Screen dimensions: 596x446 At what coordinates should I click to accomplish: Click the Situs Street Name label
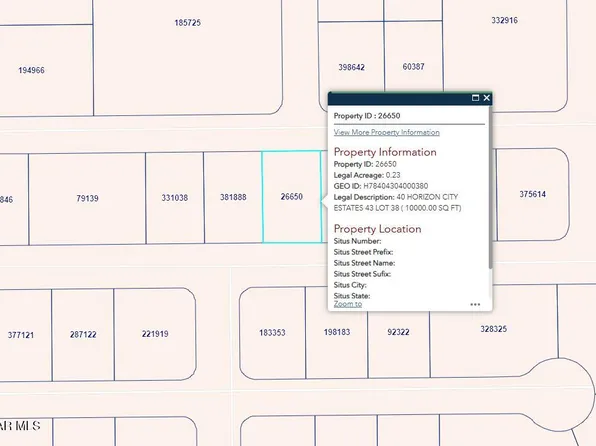(364, 263)
